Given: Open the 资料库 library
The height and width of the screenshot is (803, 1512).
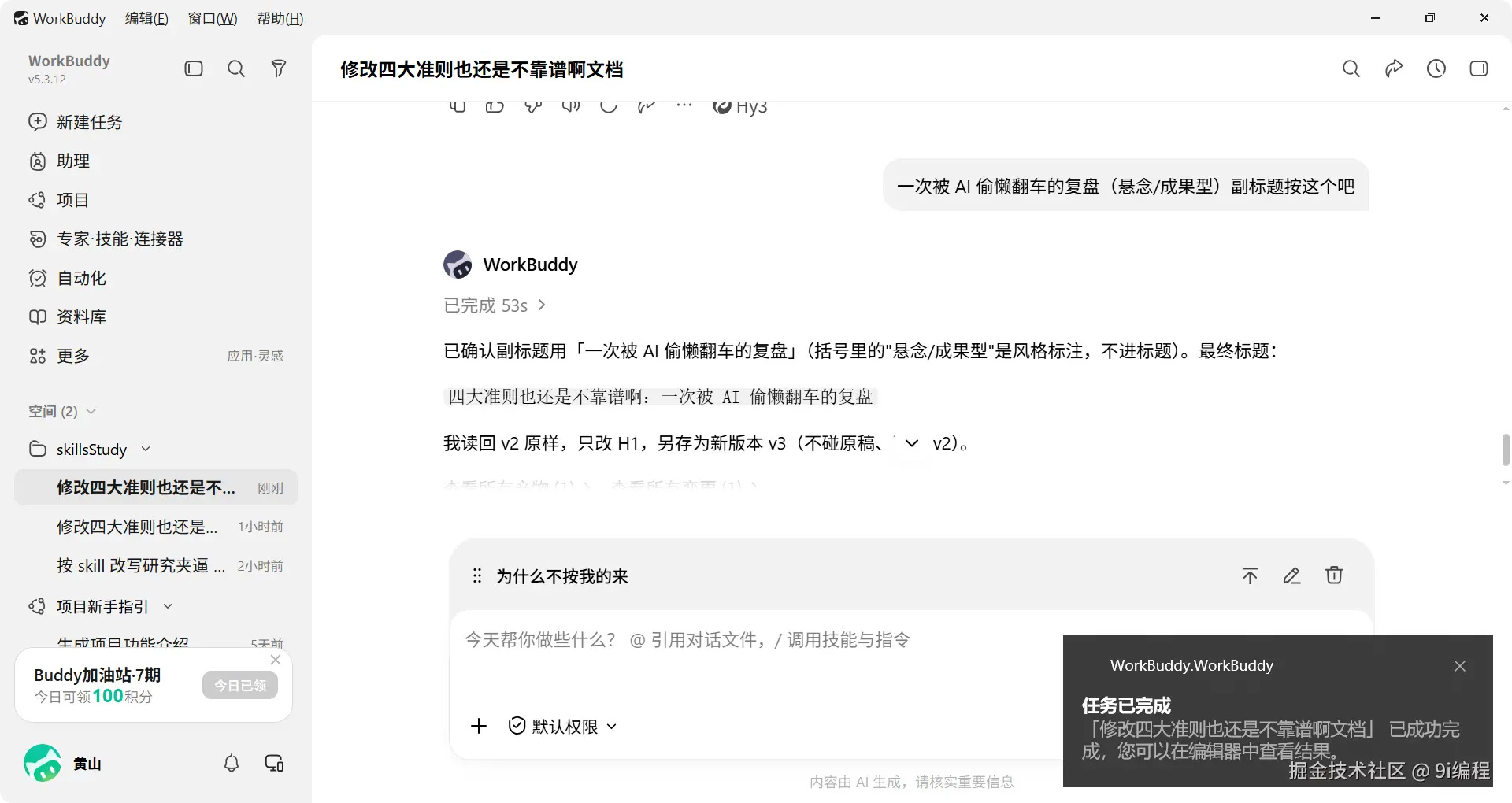Looking at the screenshot, I should 155,316.
